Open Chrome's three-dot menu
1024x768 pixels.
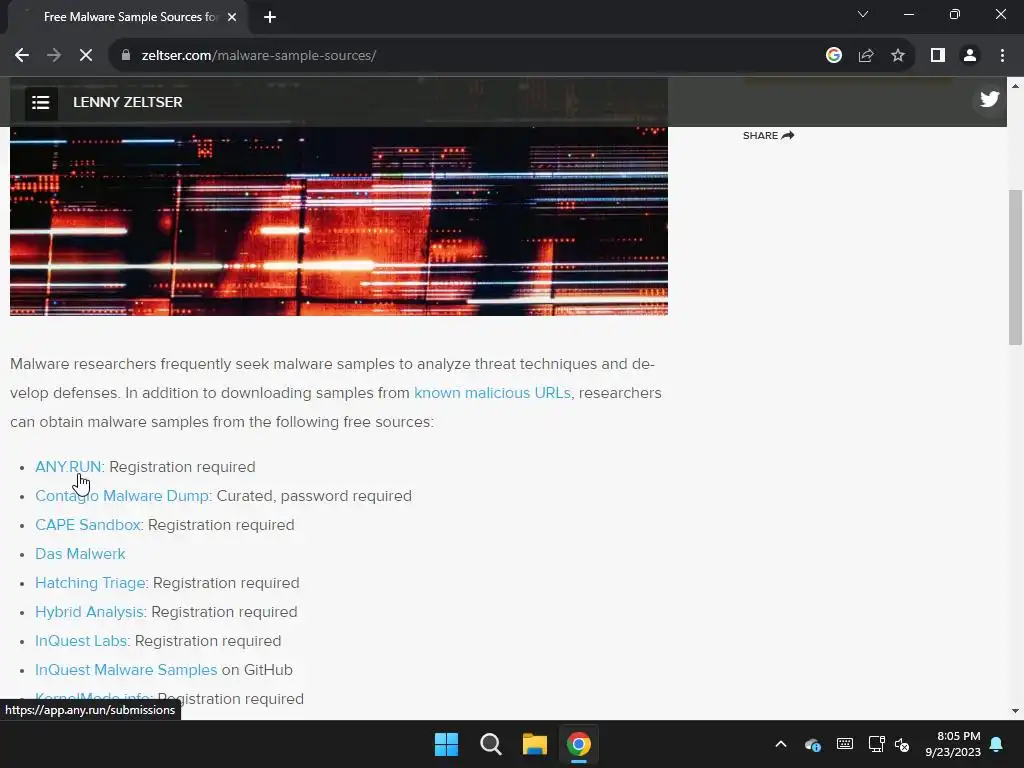click(1002, 56)
